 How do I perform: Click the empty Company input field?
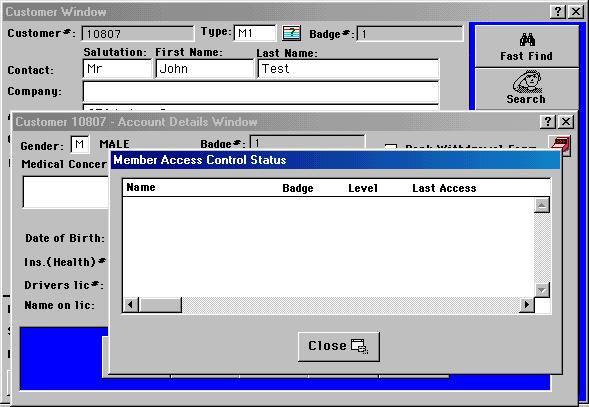[261, 91]
